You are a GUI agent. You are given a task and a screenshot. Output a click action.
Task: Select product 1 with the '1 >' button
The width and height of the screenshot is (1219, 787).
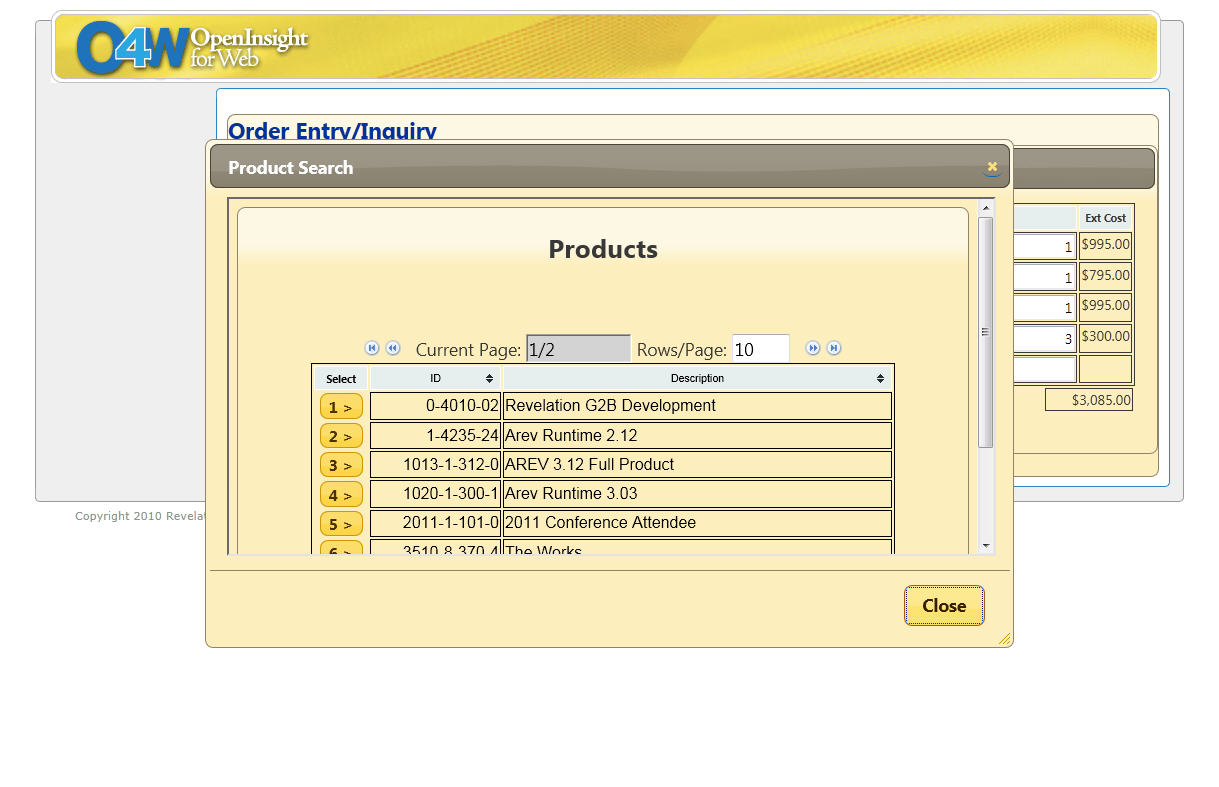341,407
